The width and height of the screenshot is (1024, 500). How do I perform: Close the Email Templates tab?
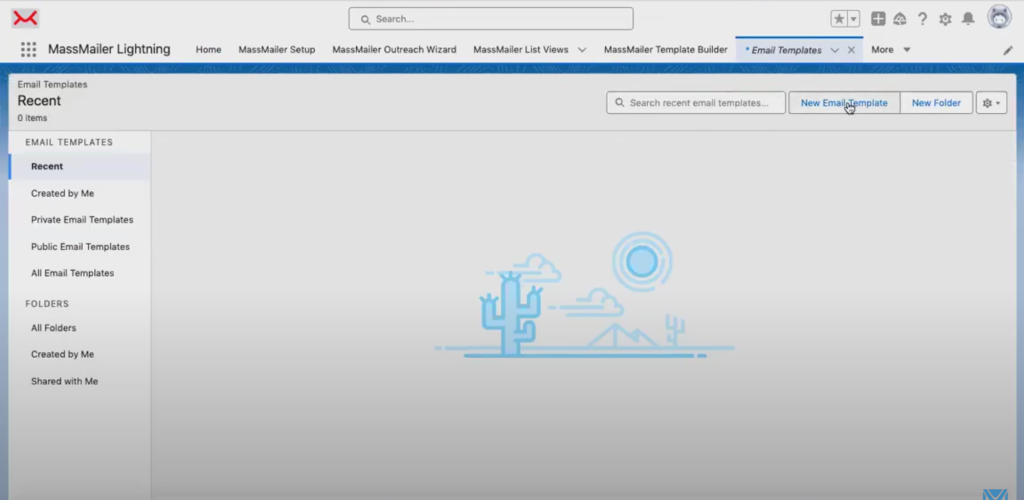[x=851, y=50]
